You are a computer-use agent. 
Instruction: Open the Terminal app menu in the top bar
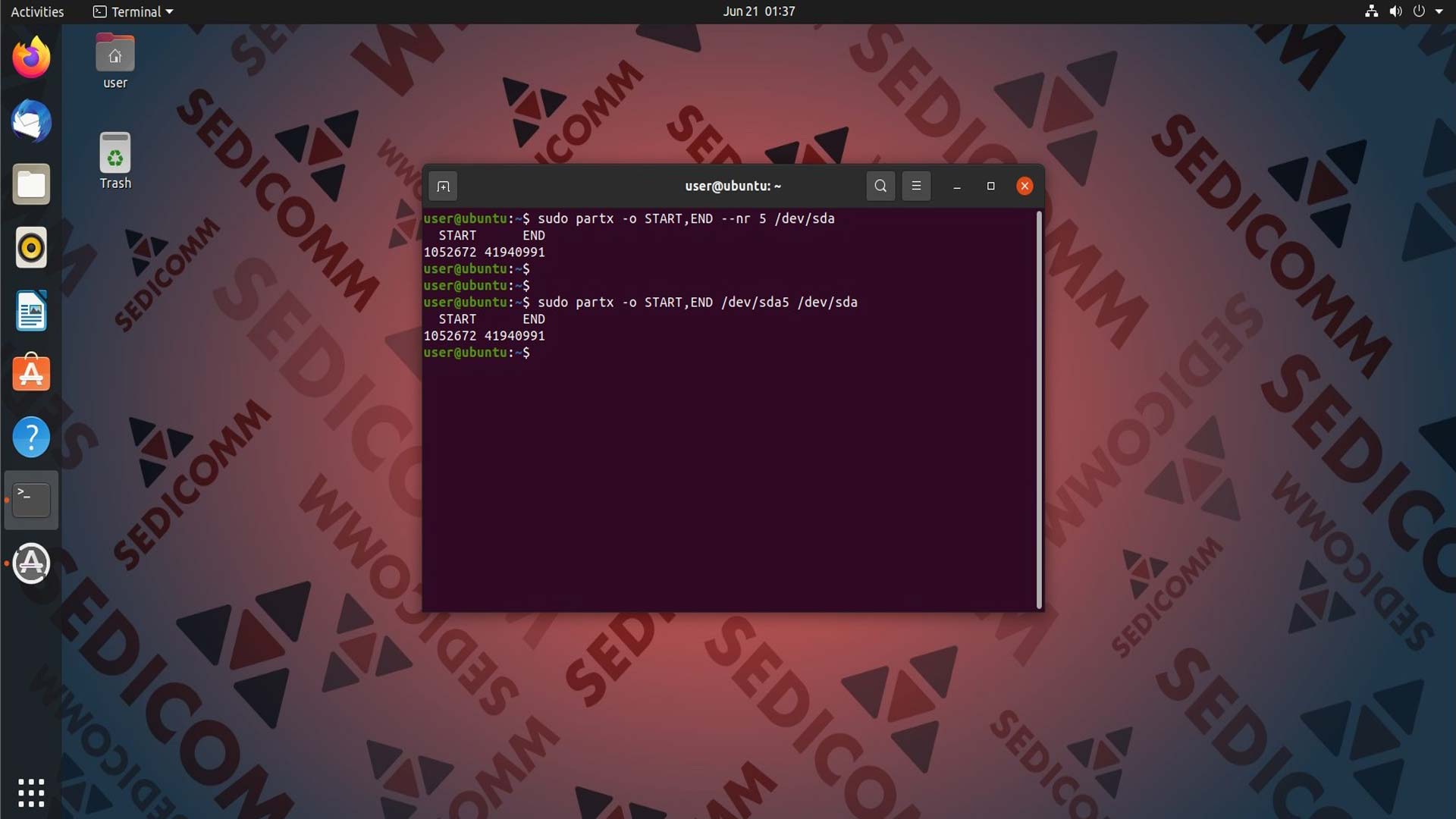click(133, 11)
